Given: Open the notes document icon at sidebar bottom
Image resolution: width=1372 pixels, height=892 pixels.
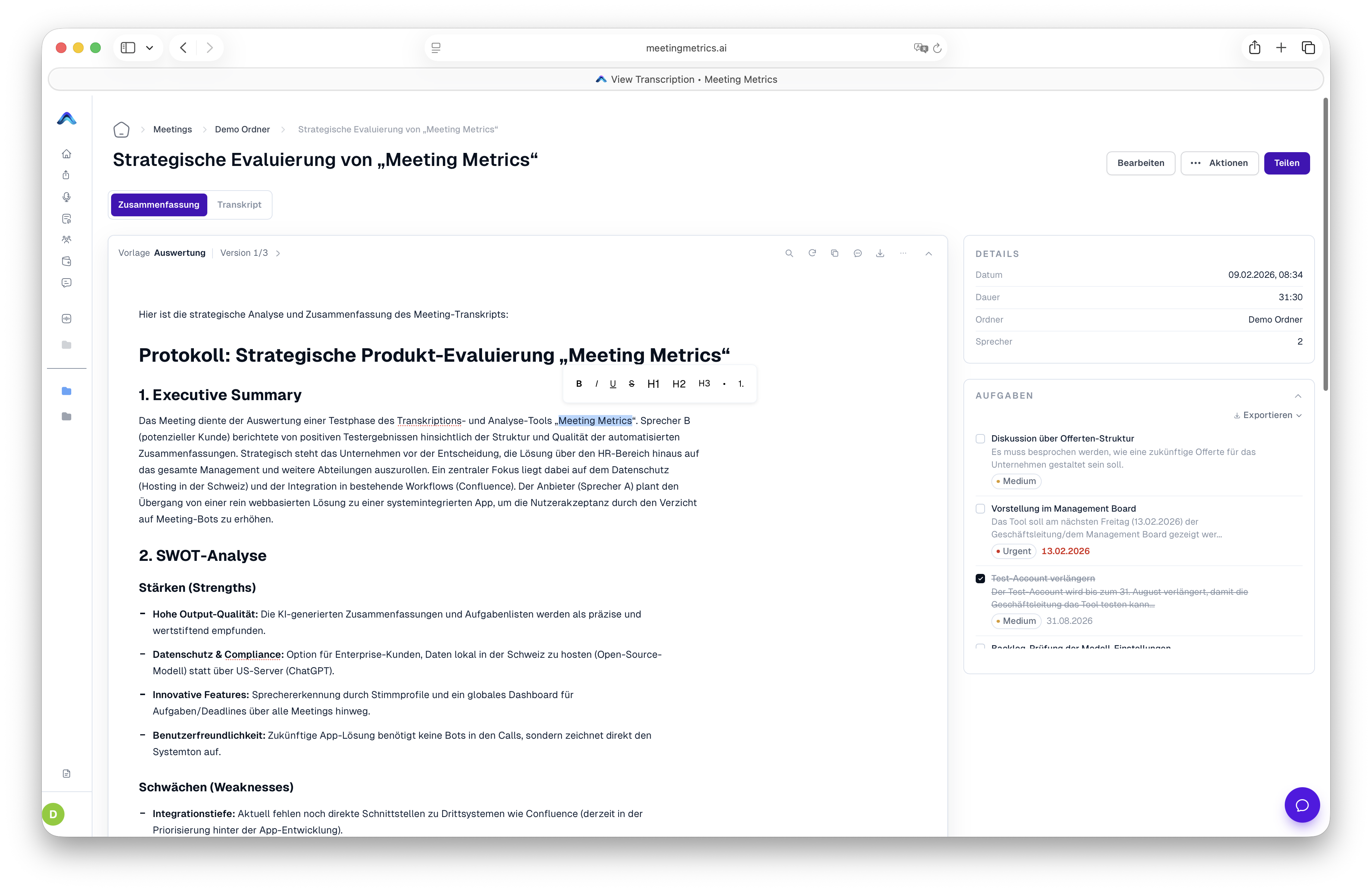Looking at the screenshot, I should [67, 773].
